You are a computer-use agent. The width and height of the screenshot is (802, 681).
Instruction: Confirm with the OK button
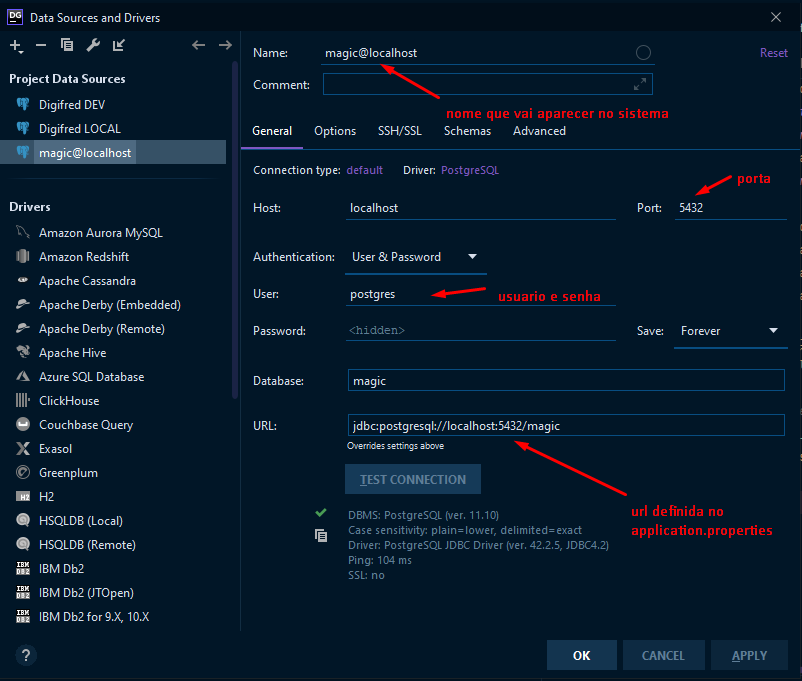coord(582,655)
